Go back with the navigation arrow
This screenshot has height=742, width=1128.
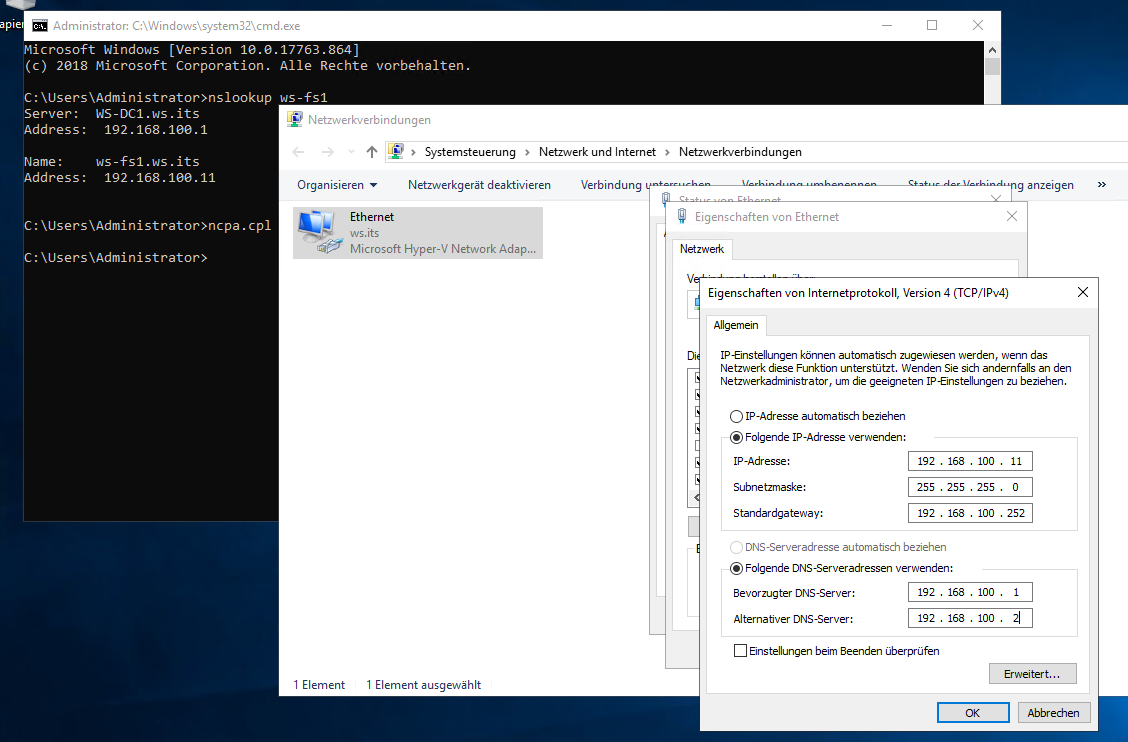[299, 152]
